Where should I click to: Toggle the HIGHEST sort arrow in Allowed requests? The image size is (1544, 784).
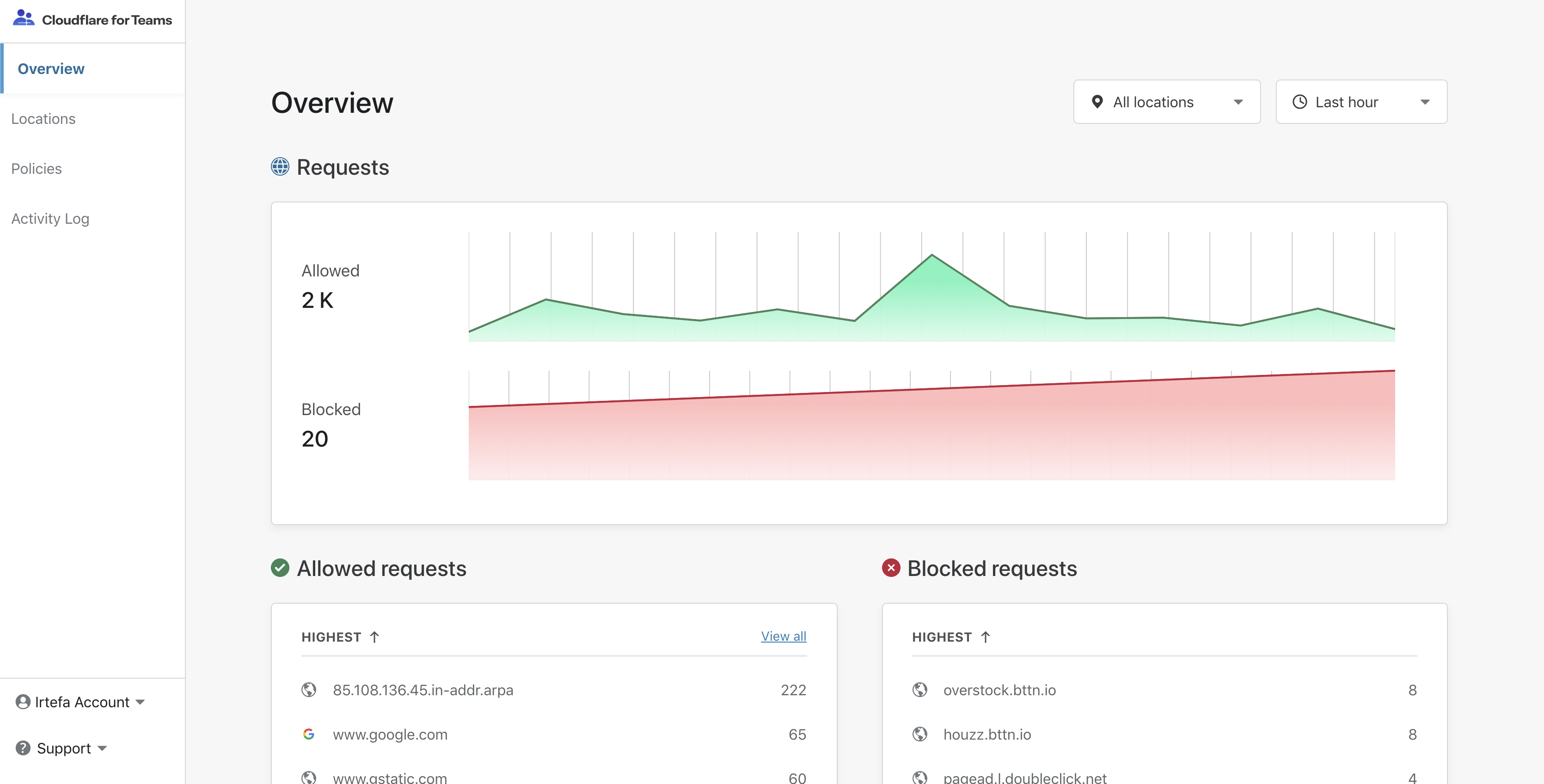[374, 637]
